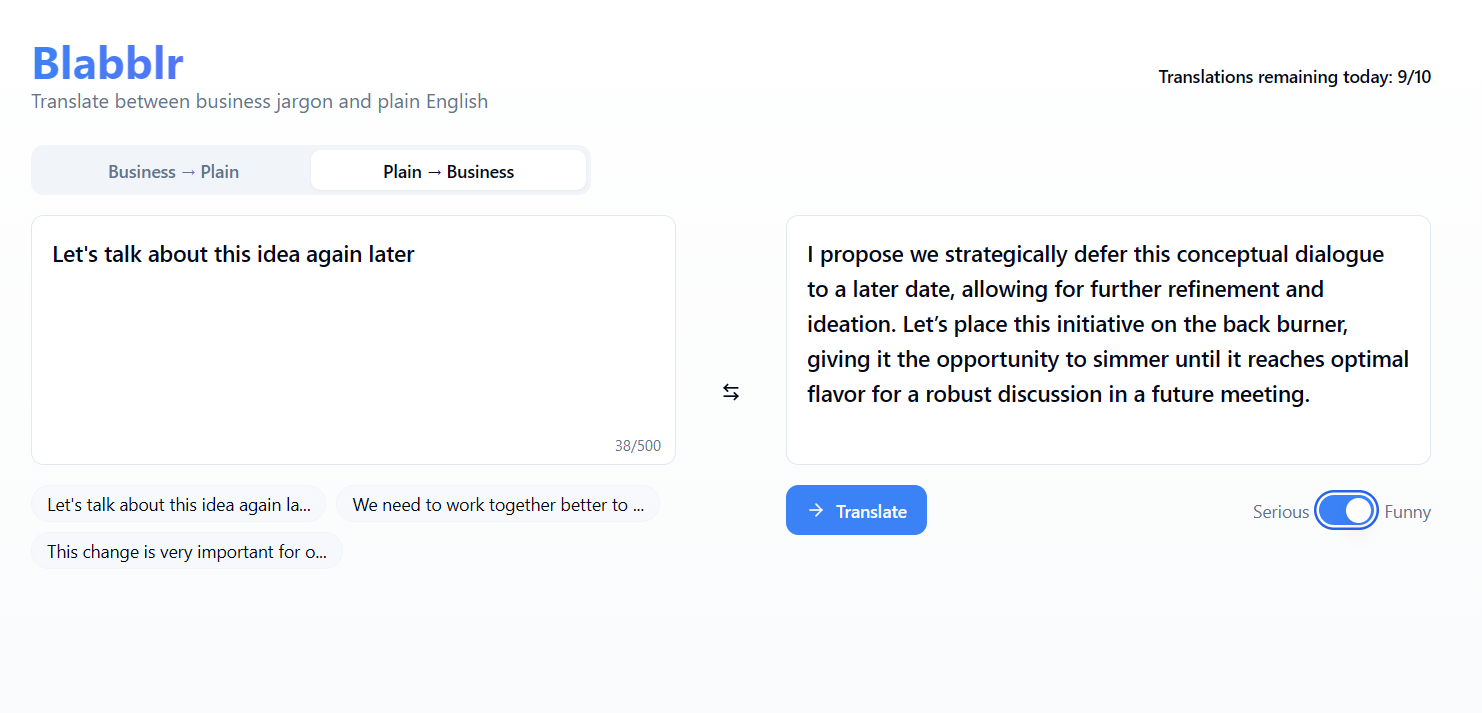Pick the "We need to work together" example chip
The width and height of the screenshot is (1482, 713).
click(498, 505)
